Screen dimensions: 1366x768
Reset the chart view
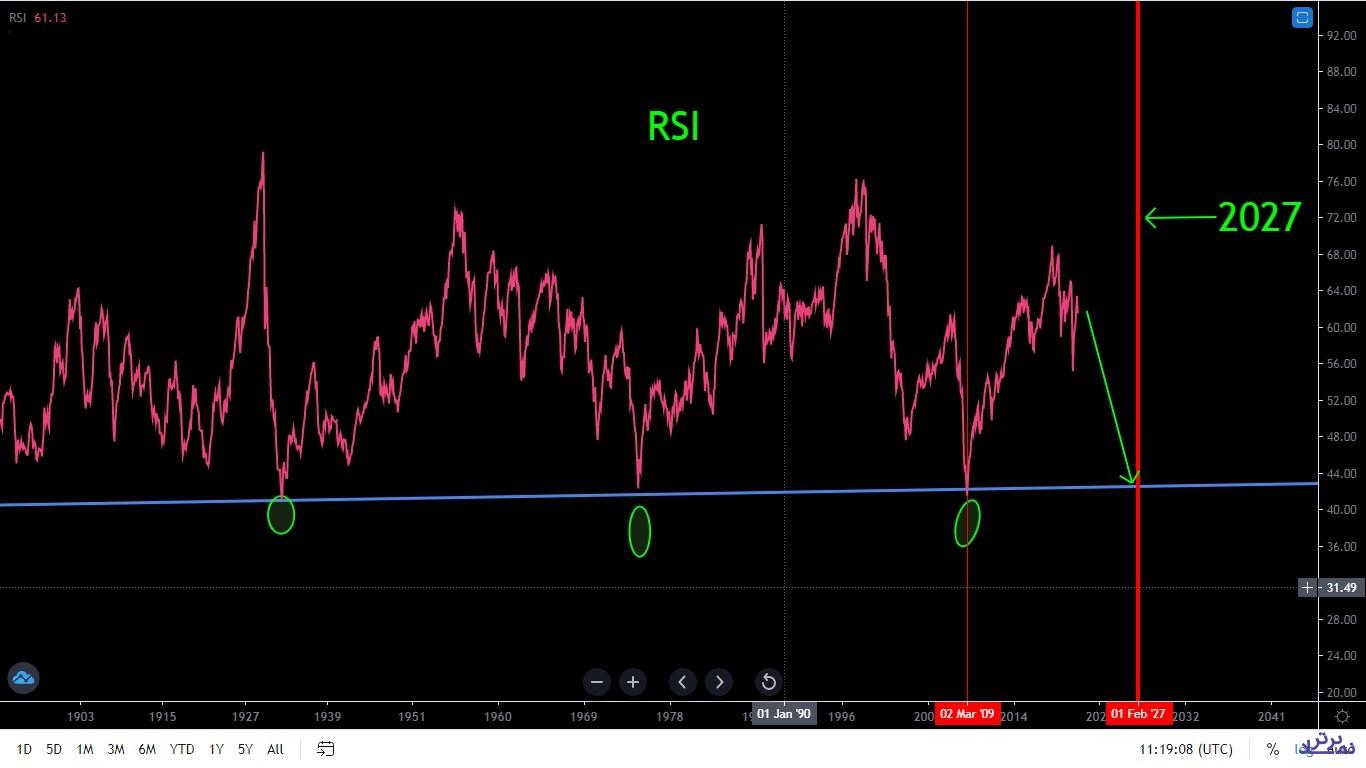tap(768, 682)
